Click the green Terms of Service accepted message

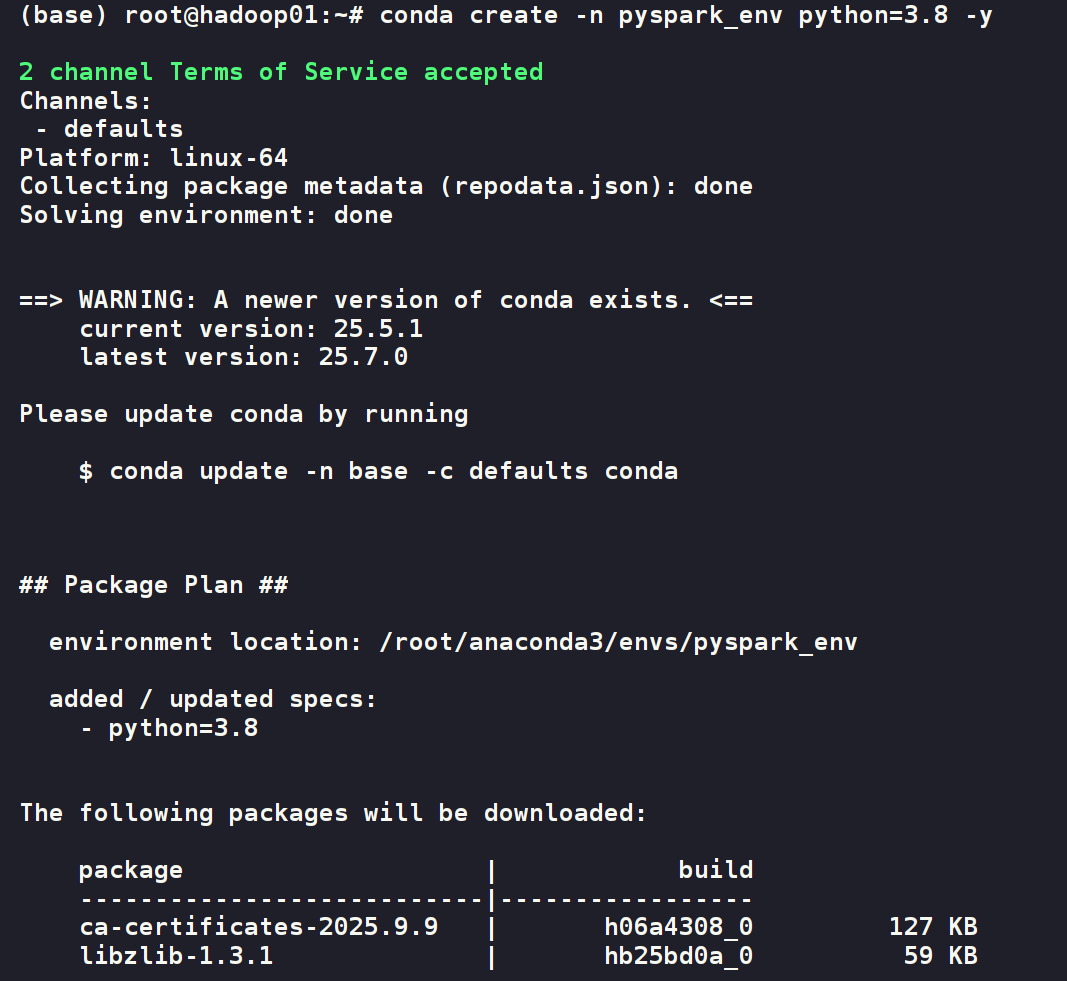(x=281, y=72)
